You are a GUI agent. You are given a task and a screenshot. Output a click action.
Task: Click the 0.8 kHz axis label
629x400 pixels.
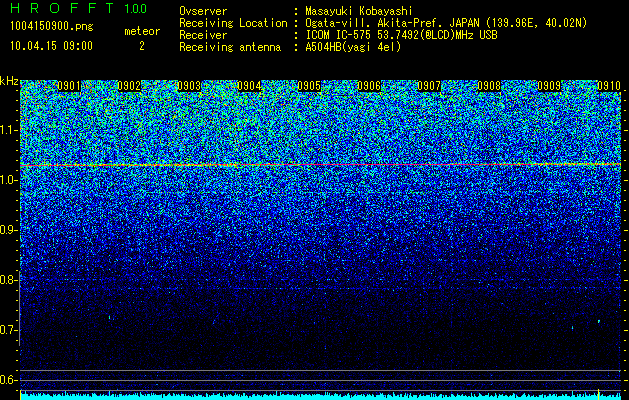click(9, 280)
